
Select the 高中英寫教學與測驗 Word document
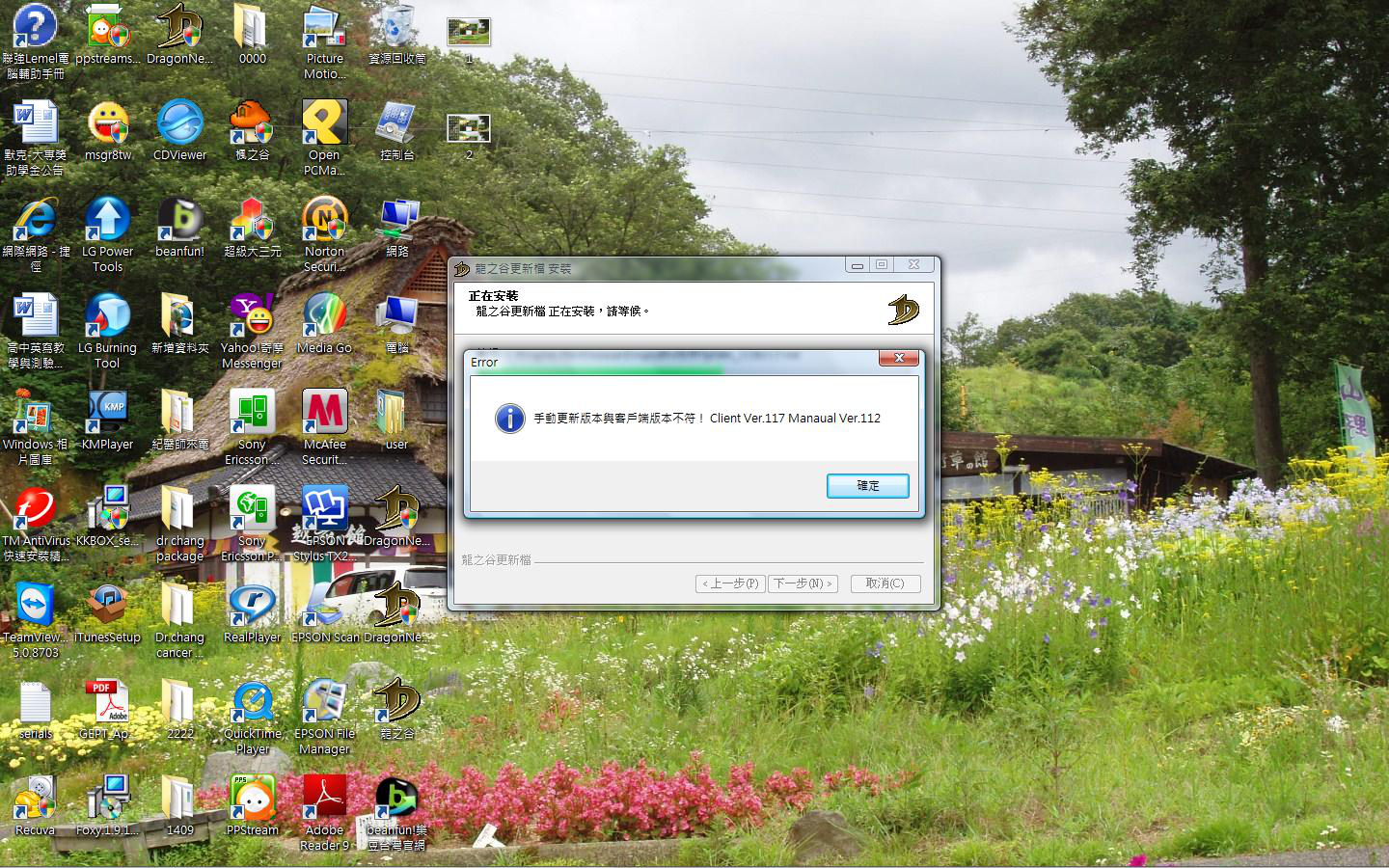tap(36, 331)
